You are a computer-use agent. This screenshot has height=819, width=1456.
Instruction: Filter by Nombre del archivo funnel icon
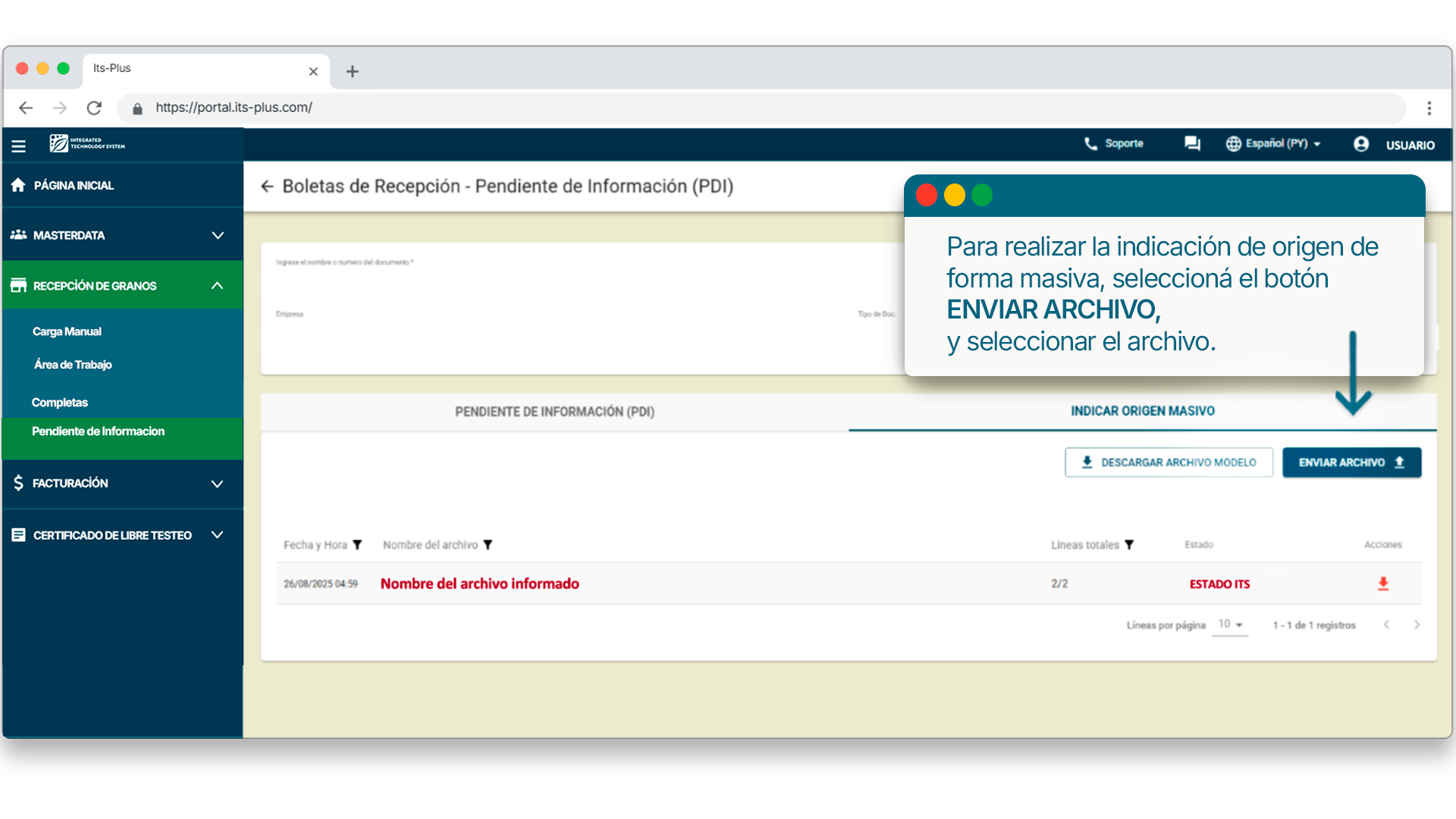pos(488,545)
